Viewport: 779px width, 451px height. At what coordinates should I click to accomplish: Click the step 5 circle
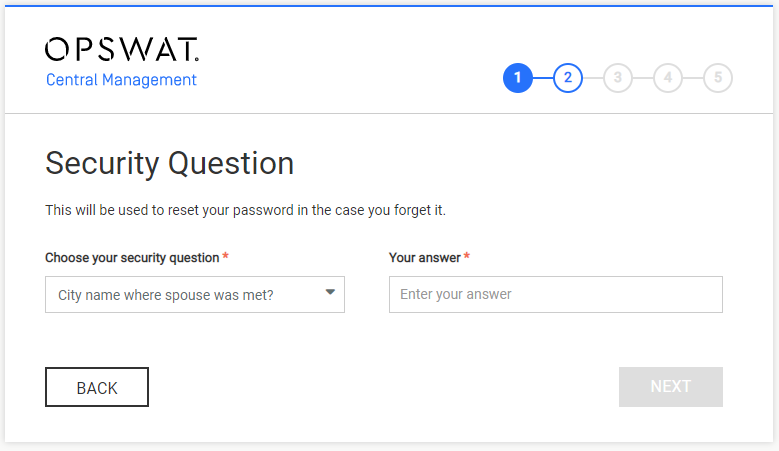(718, 78)
